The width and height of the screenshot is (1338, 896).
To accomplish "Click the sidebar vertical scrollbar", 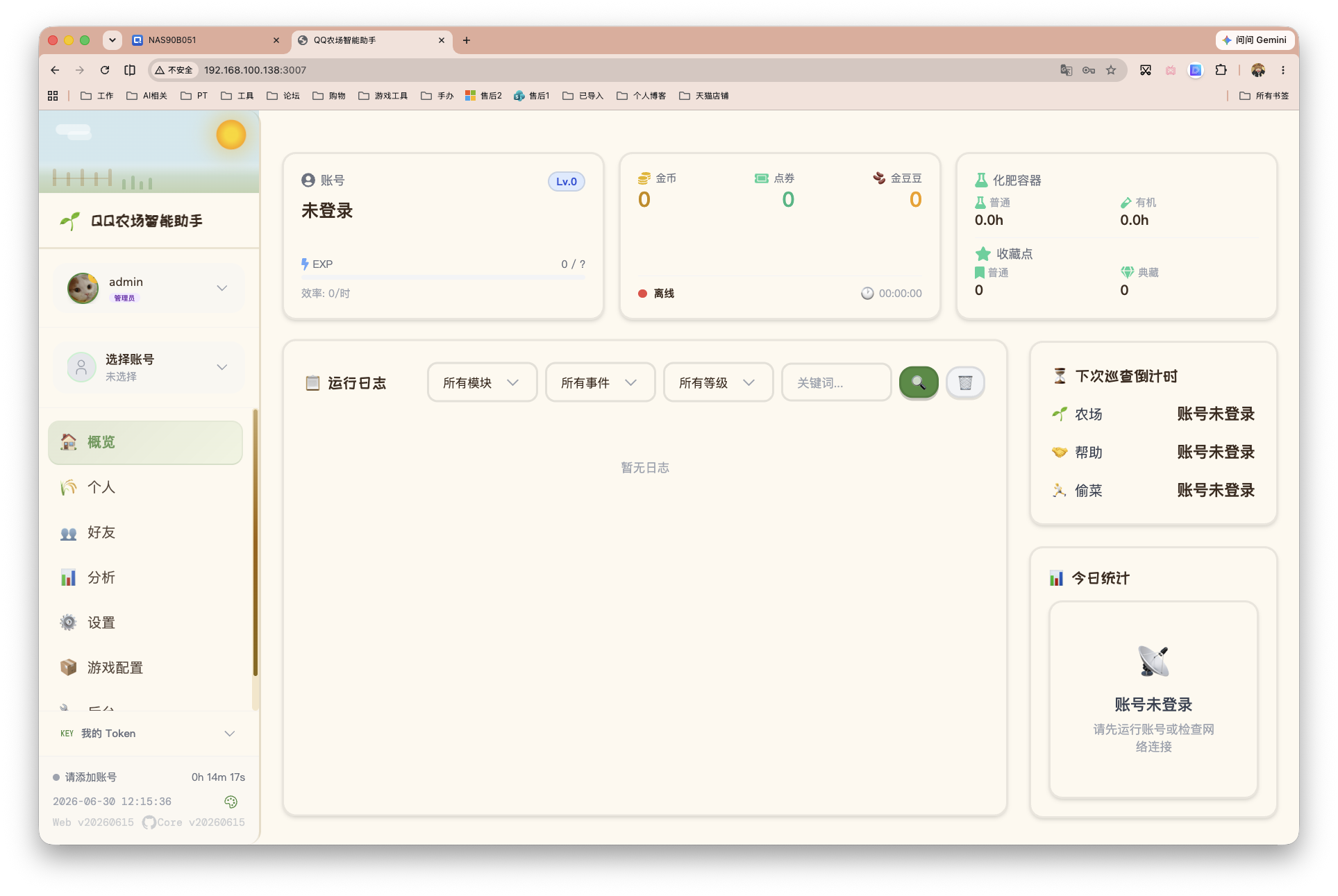I will click(x=255, y=543).
